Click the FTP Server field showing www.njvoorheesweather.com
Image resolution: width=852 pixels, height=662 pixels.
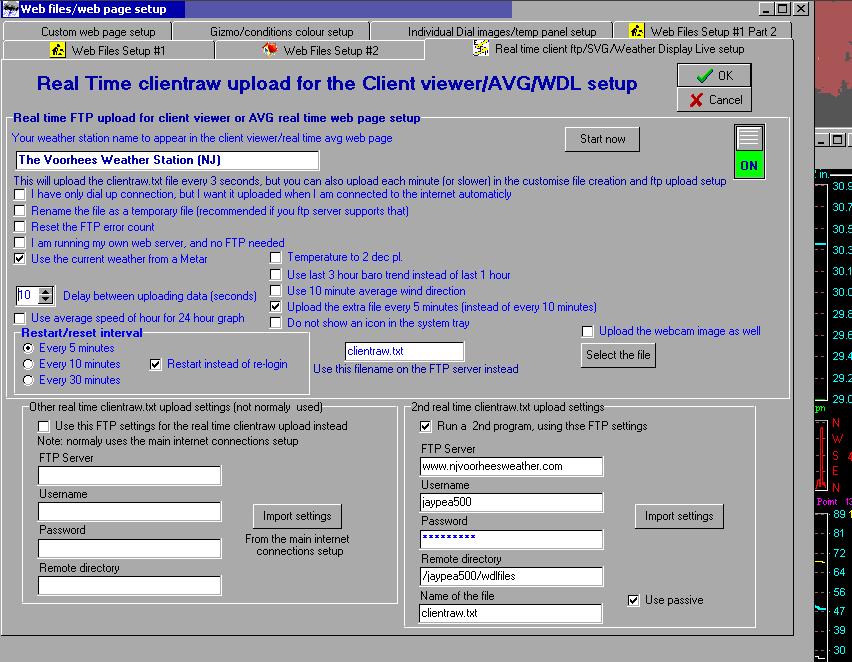click(511, 466)
